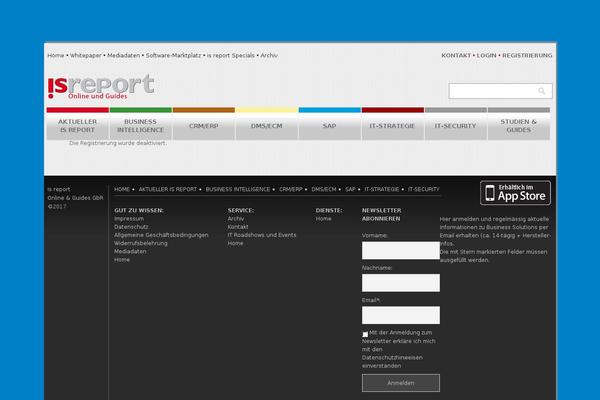Click Home under Dienste
600x400 pixels.
(323, 219)
